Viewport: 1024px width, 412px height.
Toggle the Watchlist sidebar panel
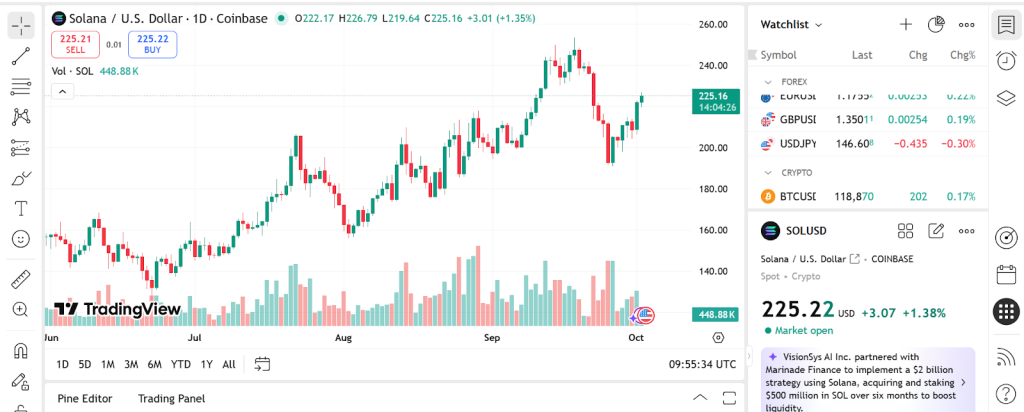click(x=1006, y=26)
